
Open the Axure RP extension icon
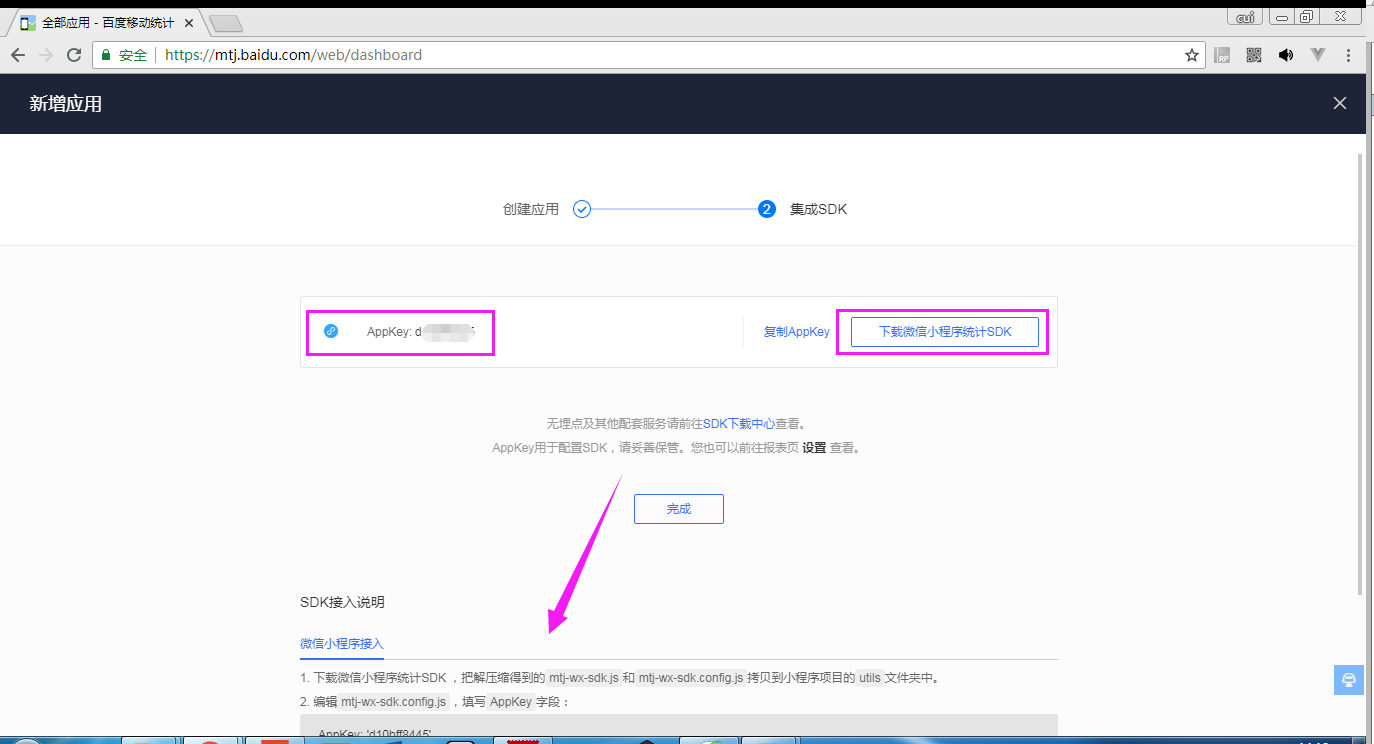pos(1222,55)
